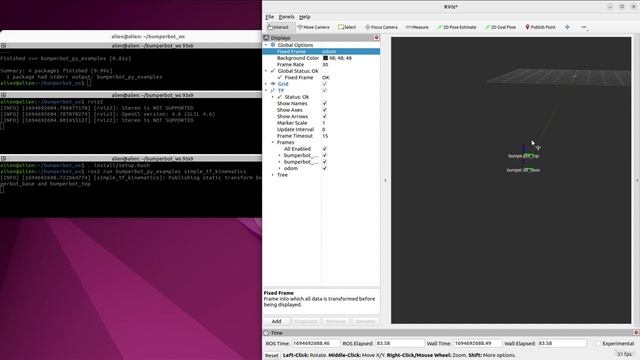Click the add-tool plus icon in toolbar
640x360 pixels.
(x=567, y=27)
